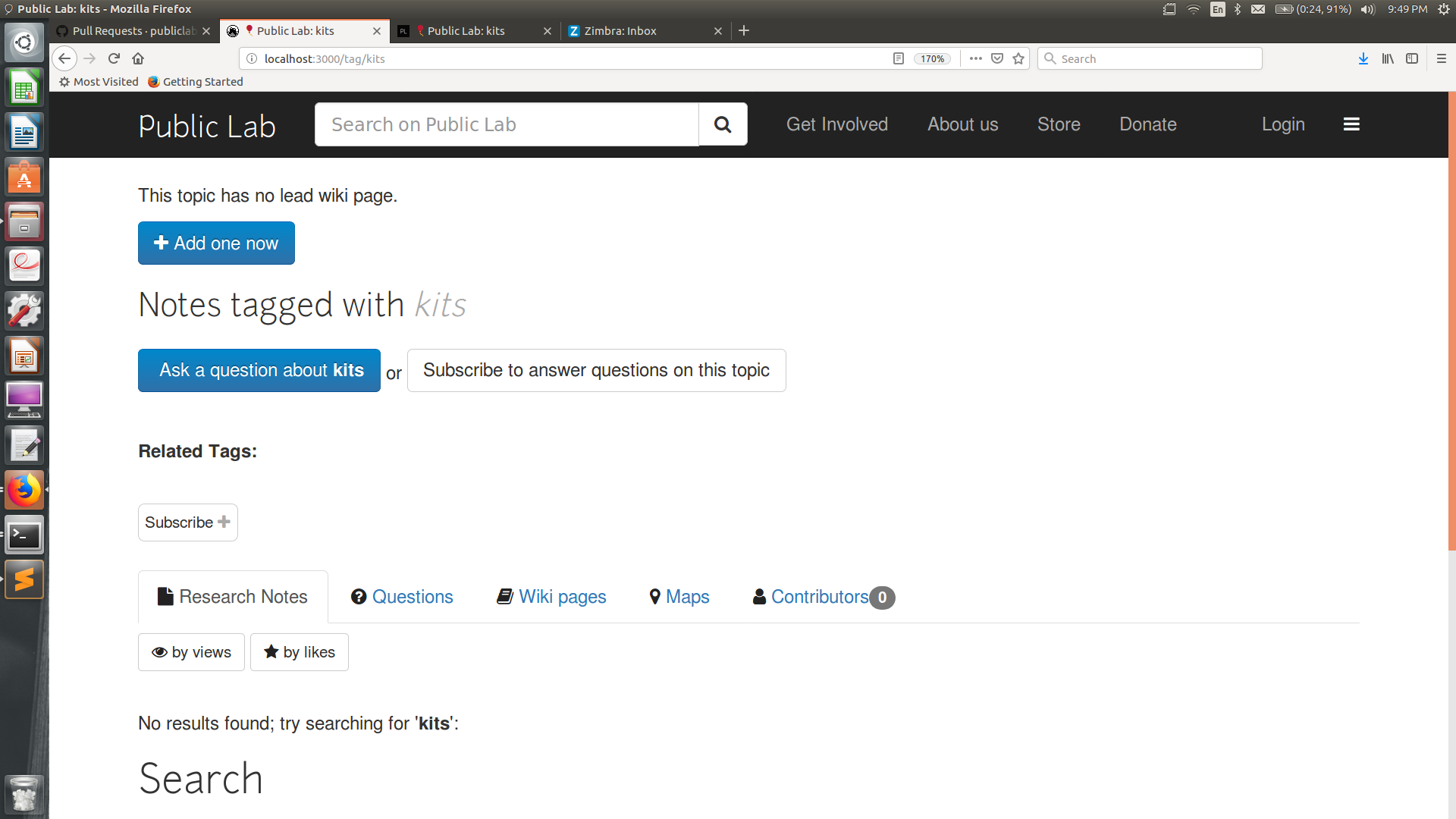Click the 170% zoom level indicator

point(932,58)
